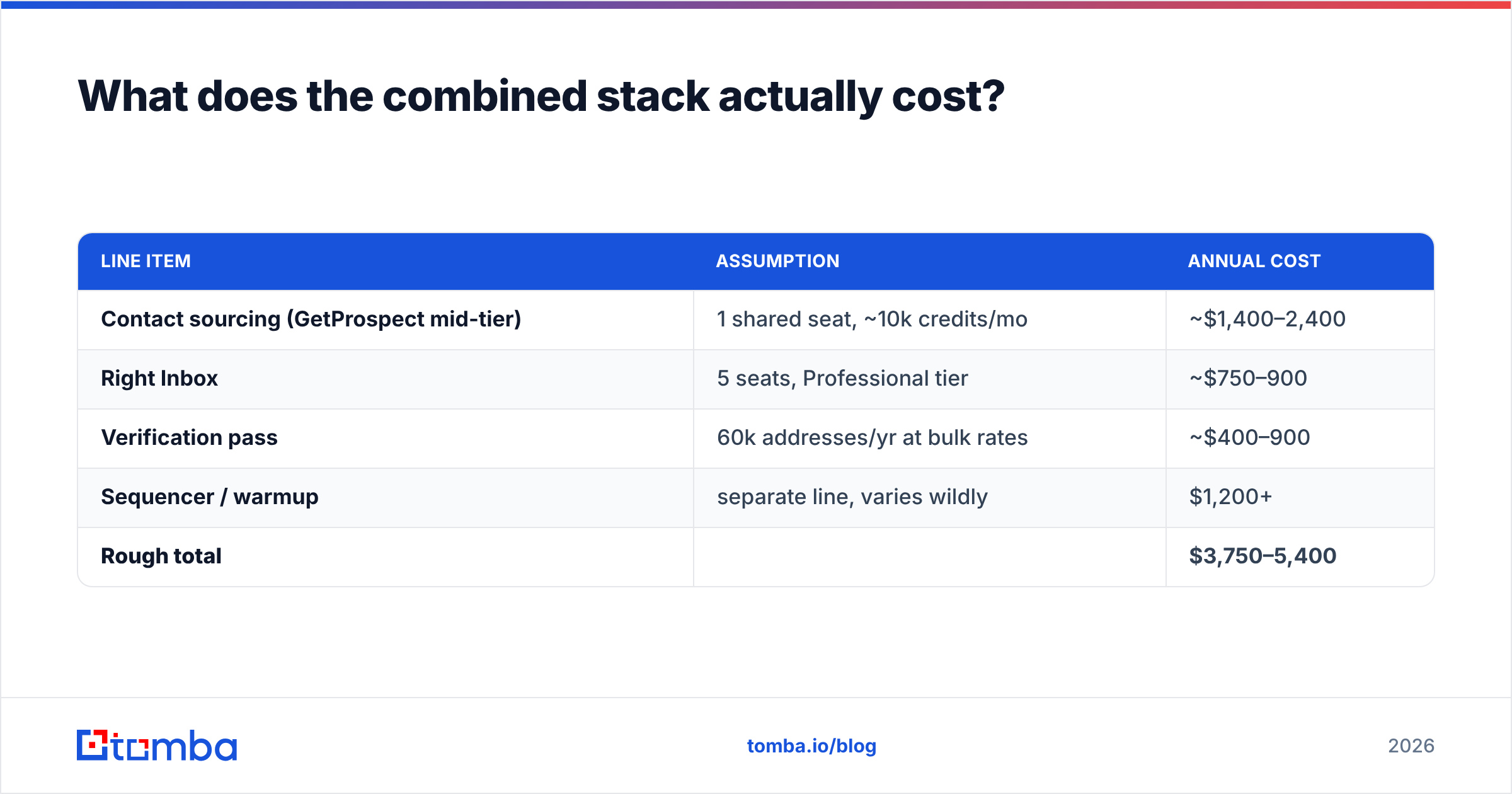
Task: Click the 'Rough total' row label
Action: (161, 556)
